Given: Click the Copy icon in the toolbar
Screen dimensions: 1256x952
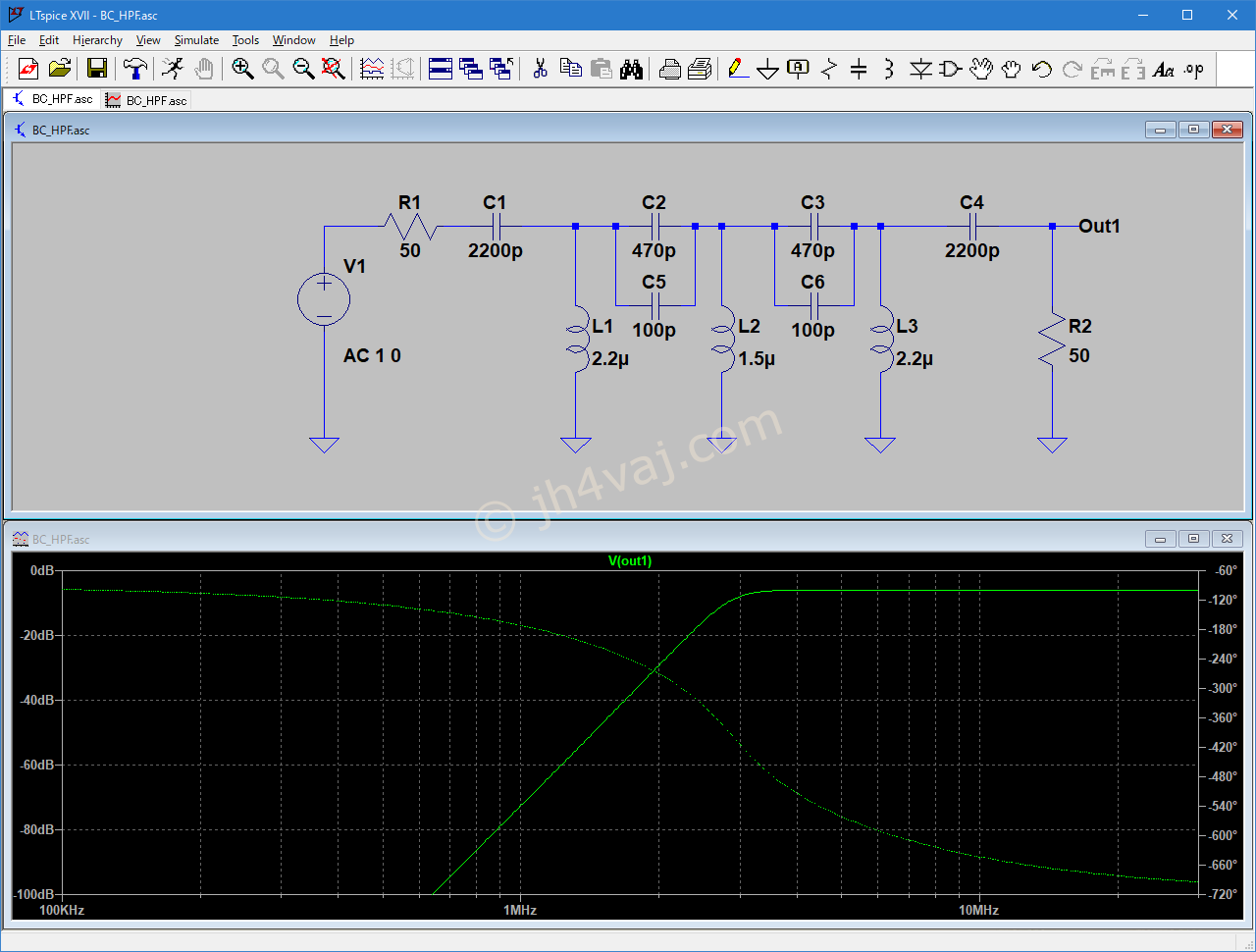Looking at the screenshot, I should [x=570, y=69].
